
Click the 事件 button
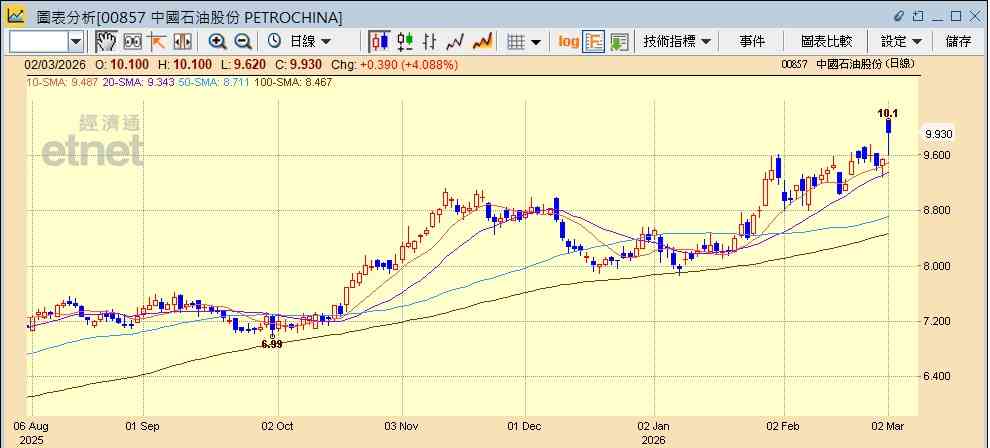(x=752, y=42)
